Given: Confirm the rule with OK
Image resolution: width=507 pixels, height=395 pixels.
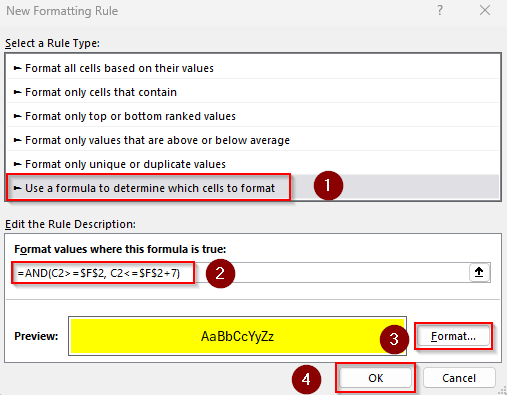Looking at the screenshot, I should (375, 378).
